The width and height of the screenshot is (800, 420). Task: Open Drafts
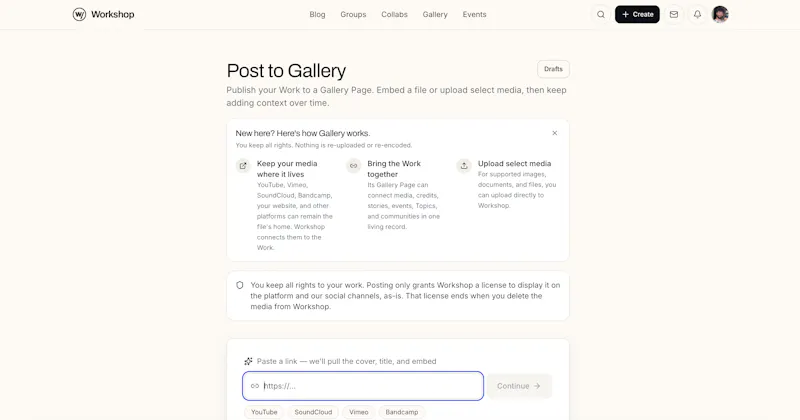click(553, 69)
